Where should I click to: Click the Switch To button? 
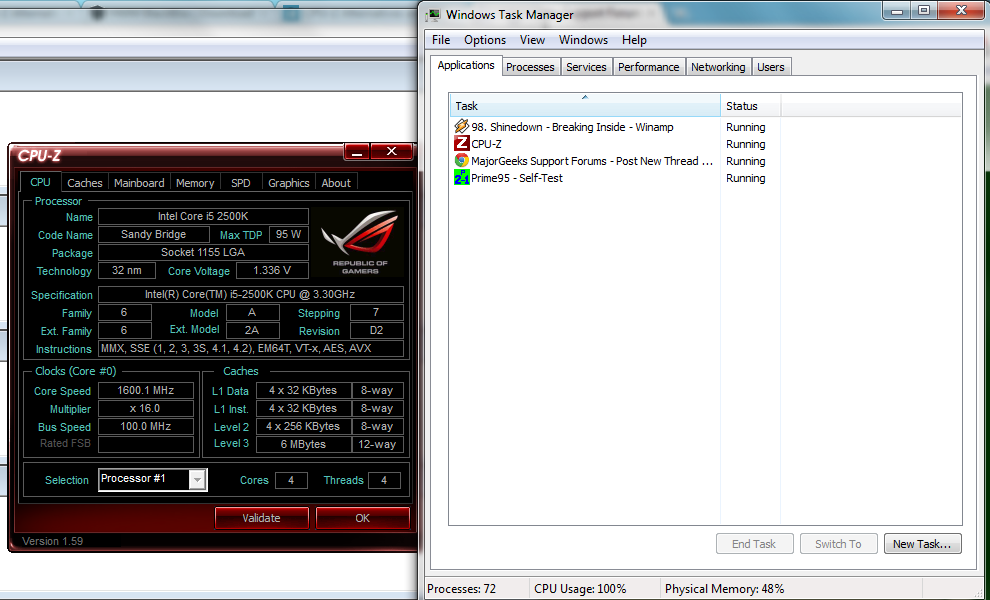click(x=838, y=544)
